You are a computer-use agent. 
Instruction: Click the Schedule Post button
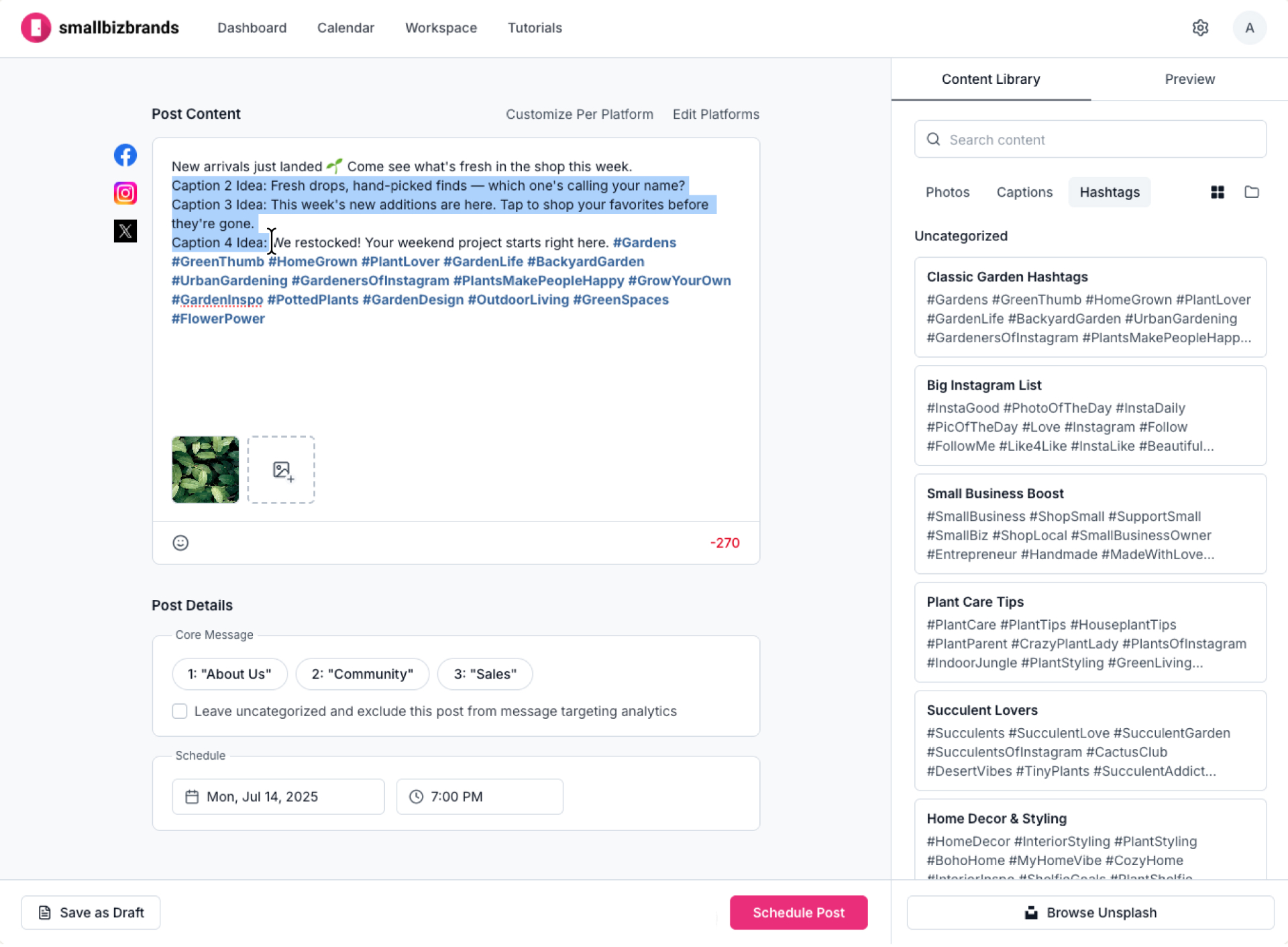click(x=798, y=913)
